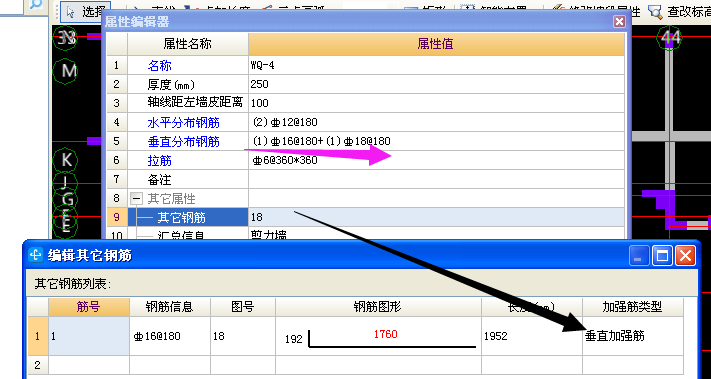Click the 拉筋 value ⌀6@360*360
This screenshot has height=379, width=711.
[x=285, y=160]
